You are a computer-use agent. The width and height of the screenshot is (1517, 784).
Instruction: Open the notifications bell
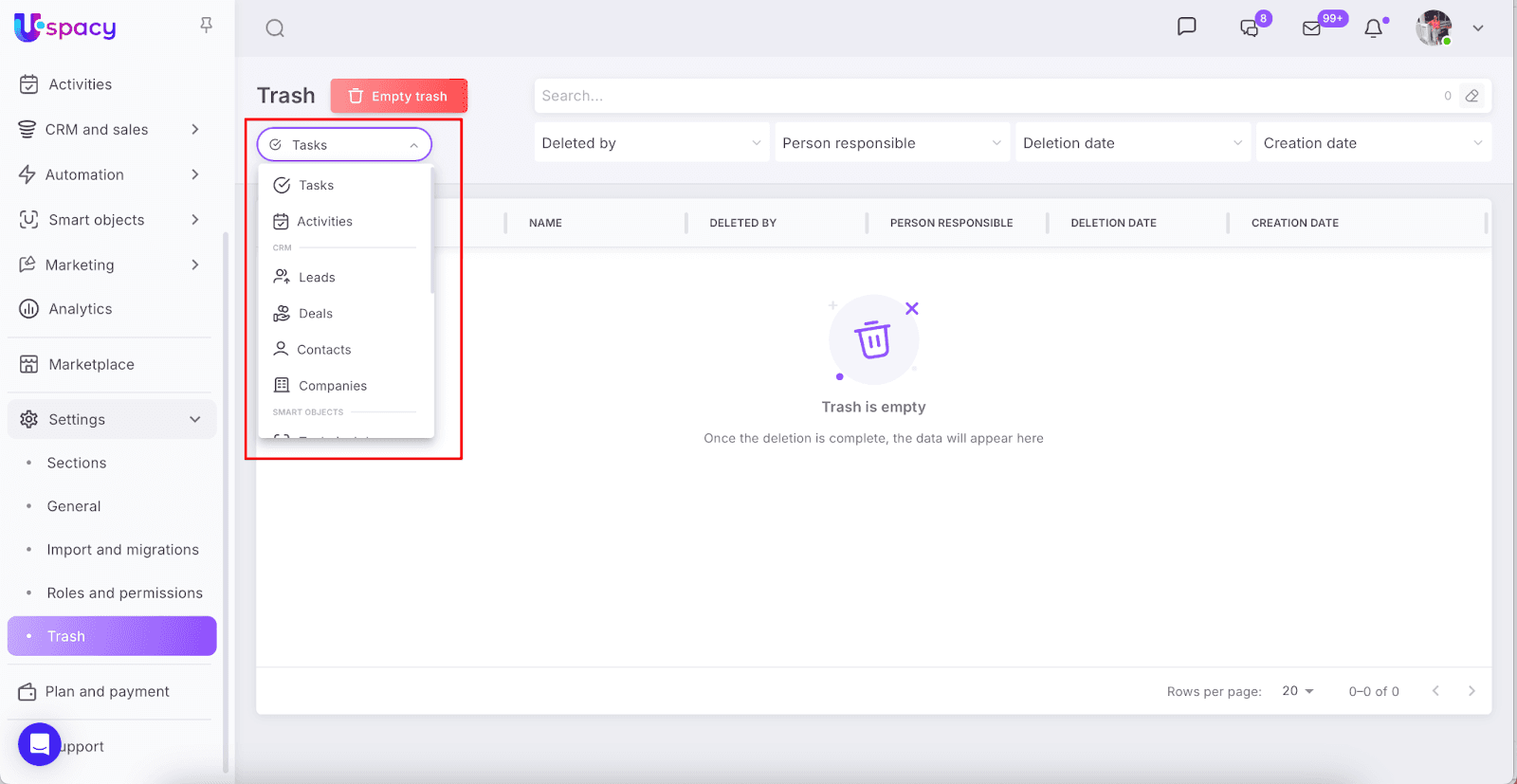(1373, 28)
